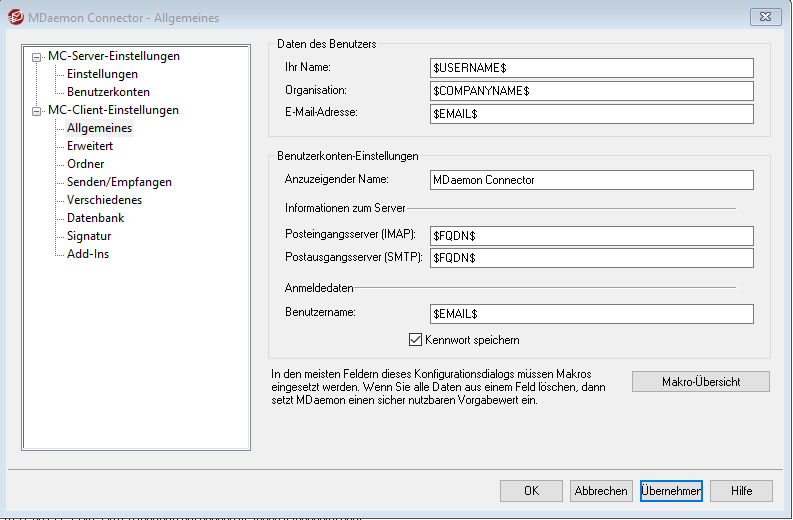This screenshot has width=793, height=520.
Task: Collapse the MC-Server-Einstellungen tree node
Action: coord(37,57)
